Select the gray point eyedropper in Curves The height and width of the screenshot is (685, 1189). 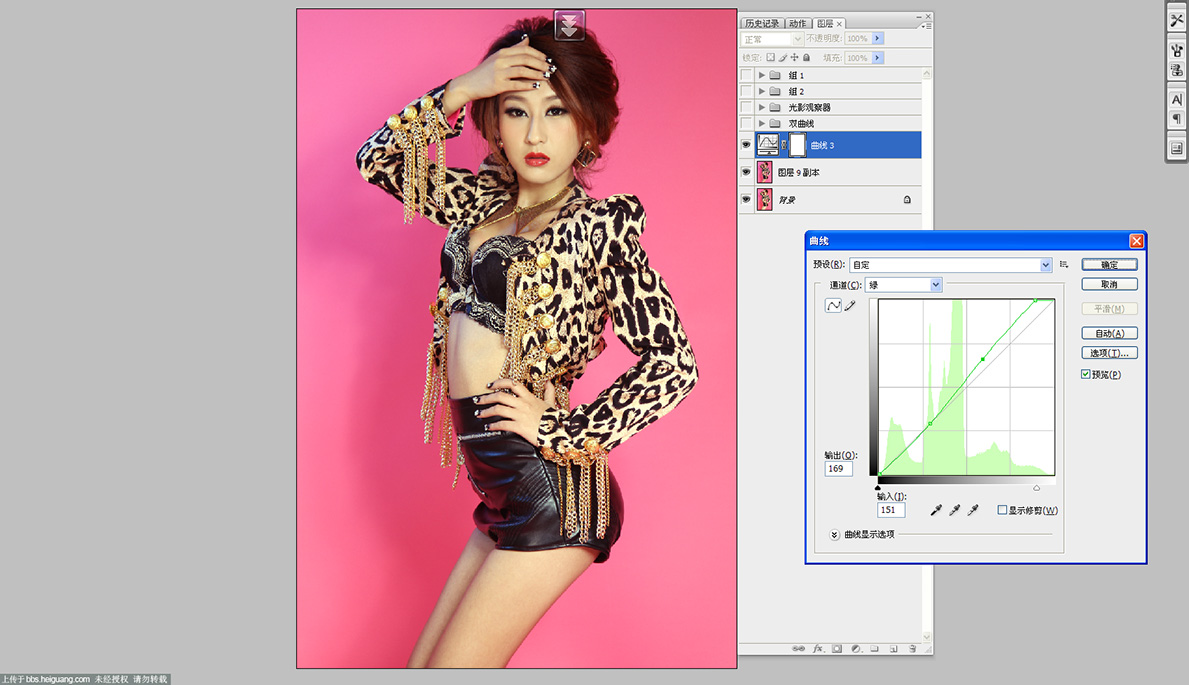[955, 511]
